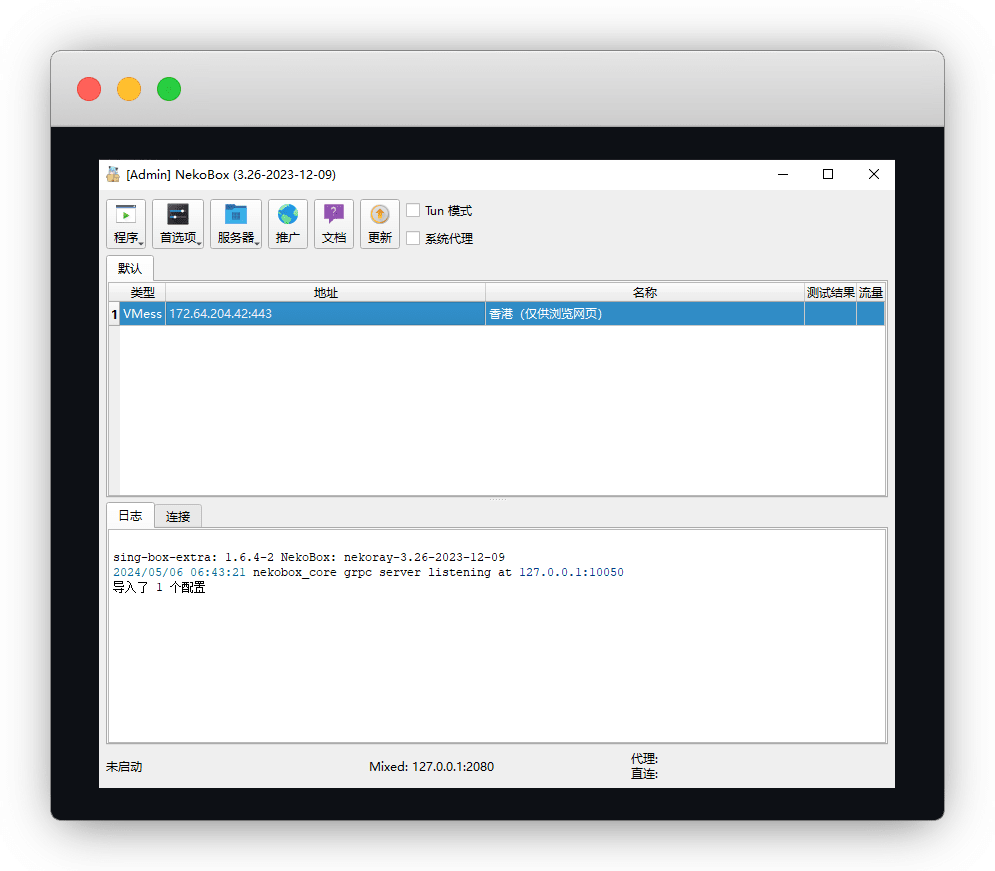Sort by the 地址 column header

pyautogui.click(x=325, y=293)
